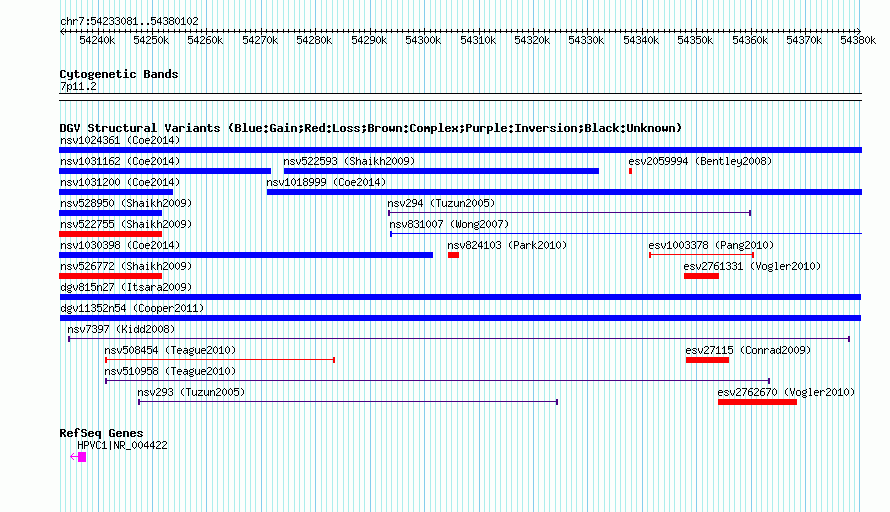Viewport: 890px width, 512px height.
Task: Click nsv293 (Tuzun2005) label
Action: [191, 392]
